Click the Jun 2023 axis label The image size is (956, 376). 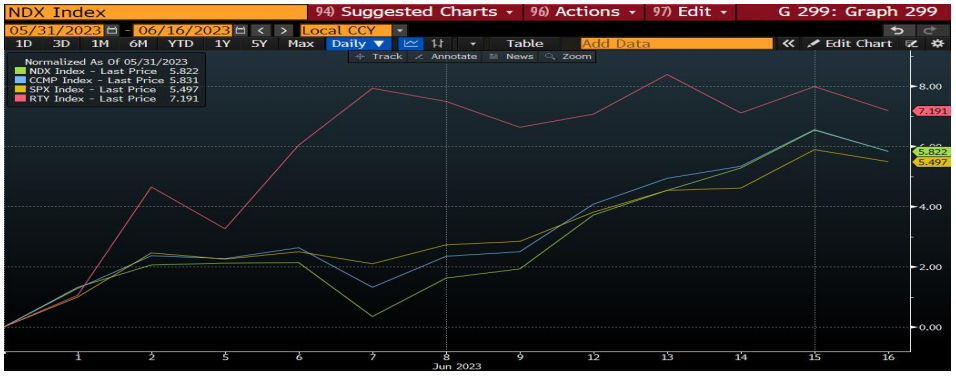pyautogui.click(x=457, y=366)
